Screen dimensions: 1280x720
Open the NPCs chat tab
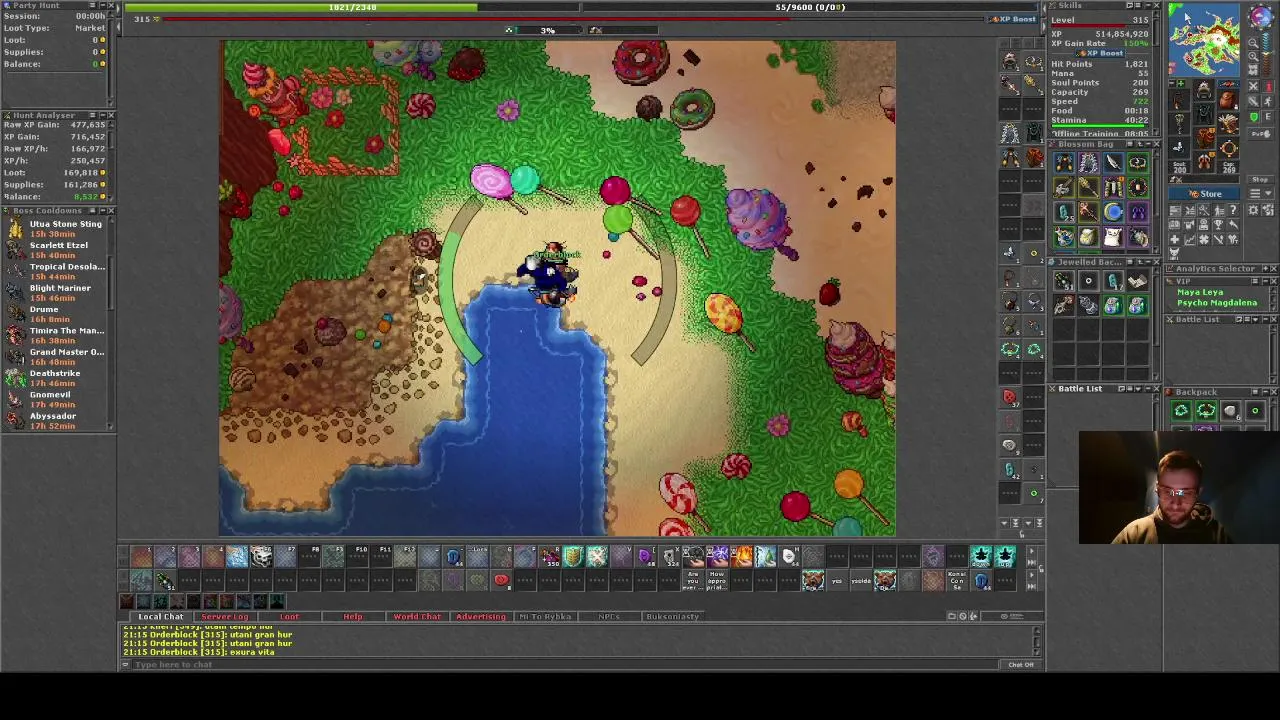609,616
